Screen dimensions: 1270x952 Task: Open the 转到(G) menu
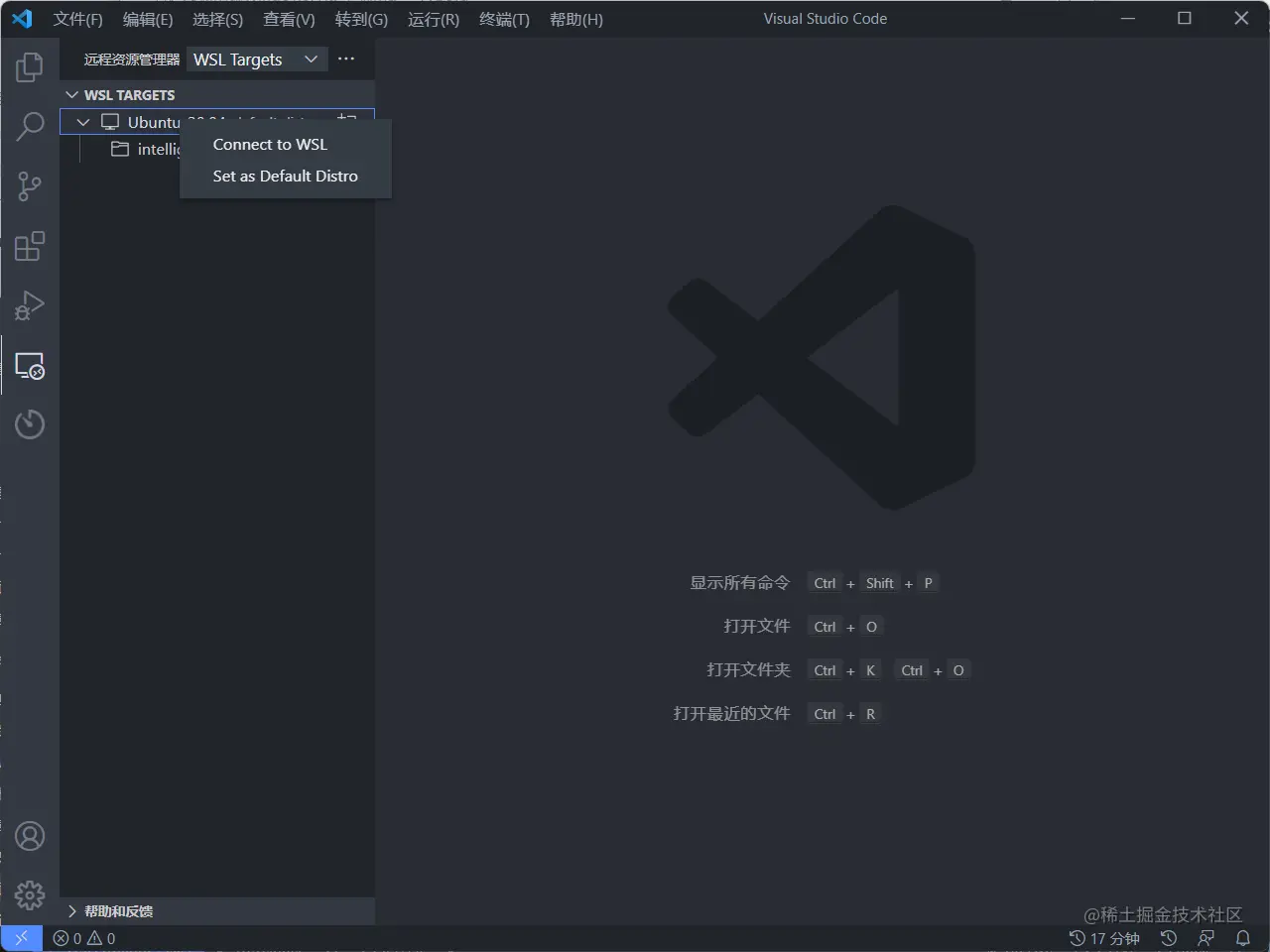tap(361, 19)
